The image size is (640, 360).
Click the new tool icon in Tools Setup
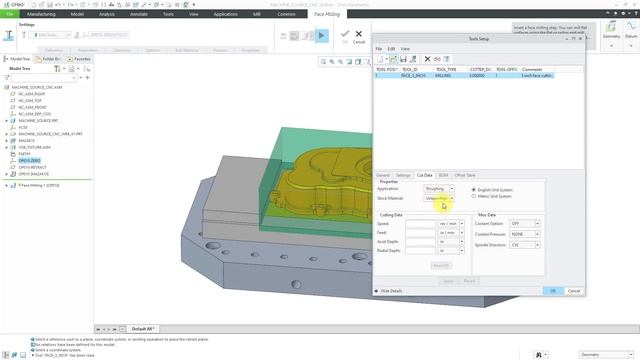(x=380, y=59)
